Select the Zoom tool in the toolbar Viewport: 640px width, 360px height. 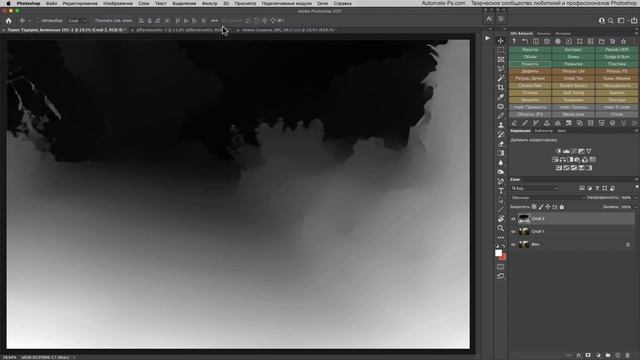pyautogui.click(x=500, y=229)
